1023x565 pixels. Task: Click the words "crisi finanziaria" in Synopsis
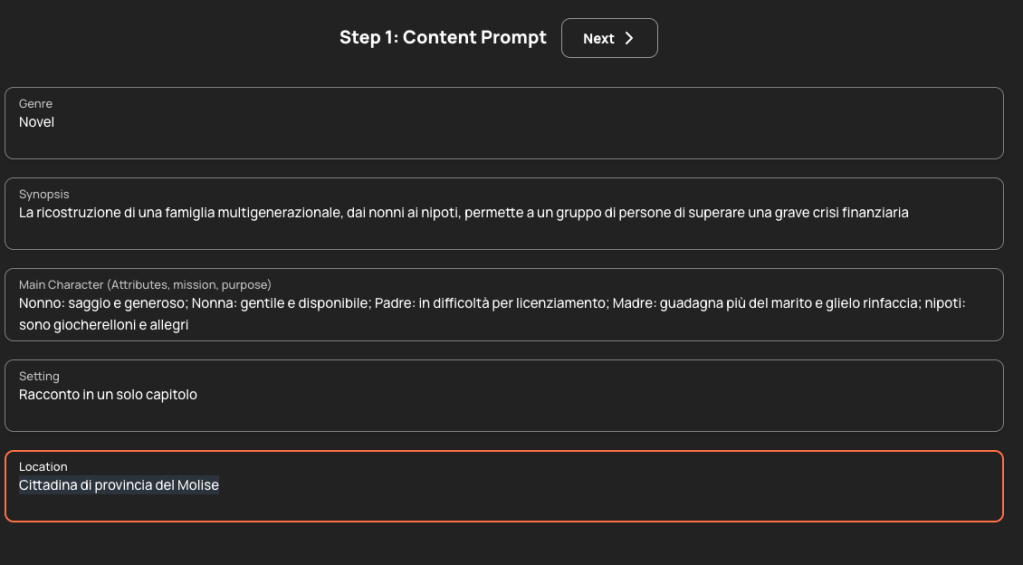click(866, 212)
